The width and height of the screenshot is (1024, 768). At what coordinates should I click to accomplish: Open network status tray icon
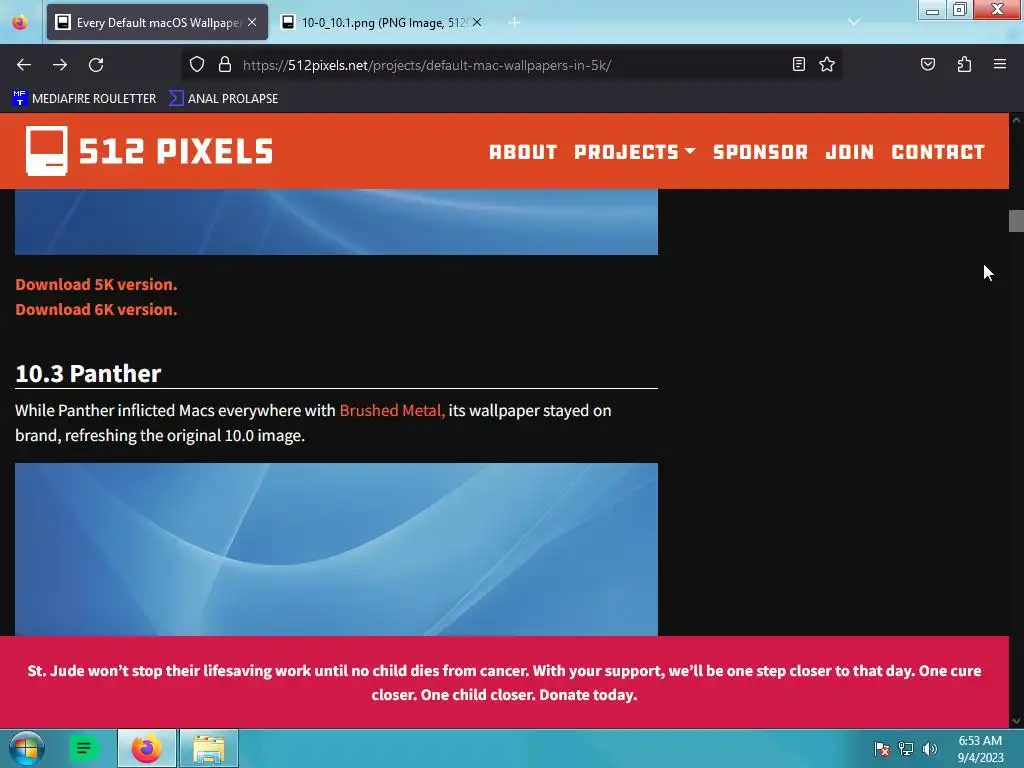(906, 749)
